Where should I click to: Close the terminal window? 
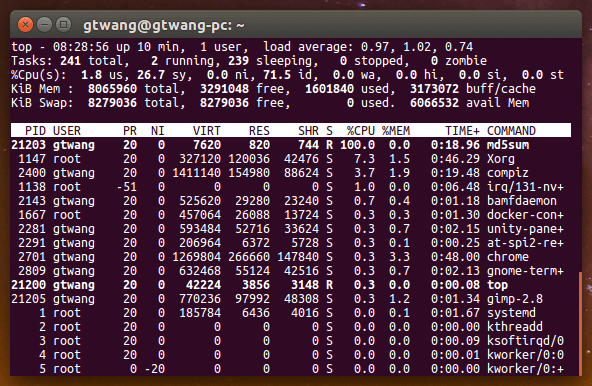click(25, 25)
